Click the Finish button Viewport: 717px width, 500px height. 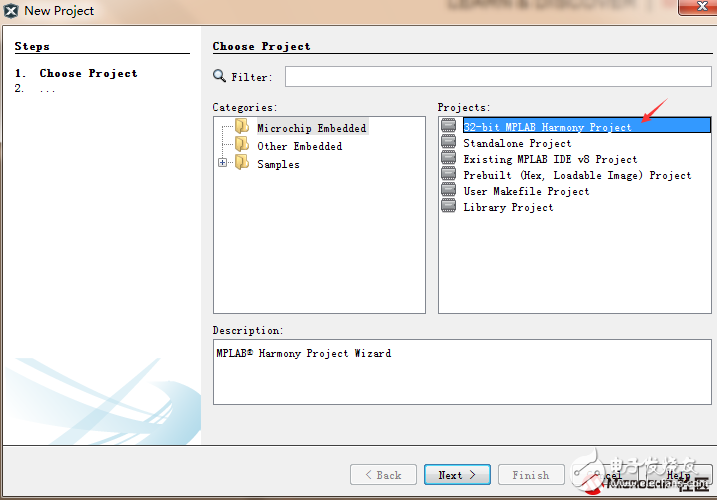click(x=531, y=475)
